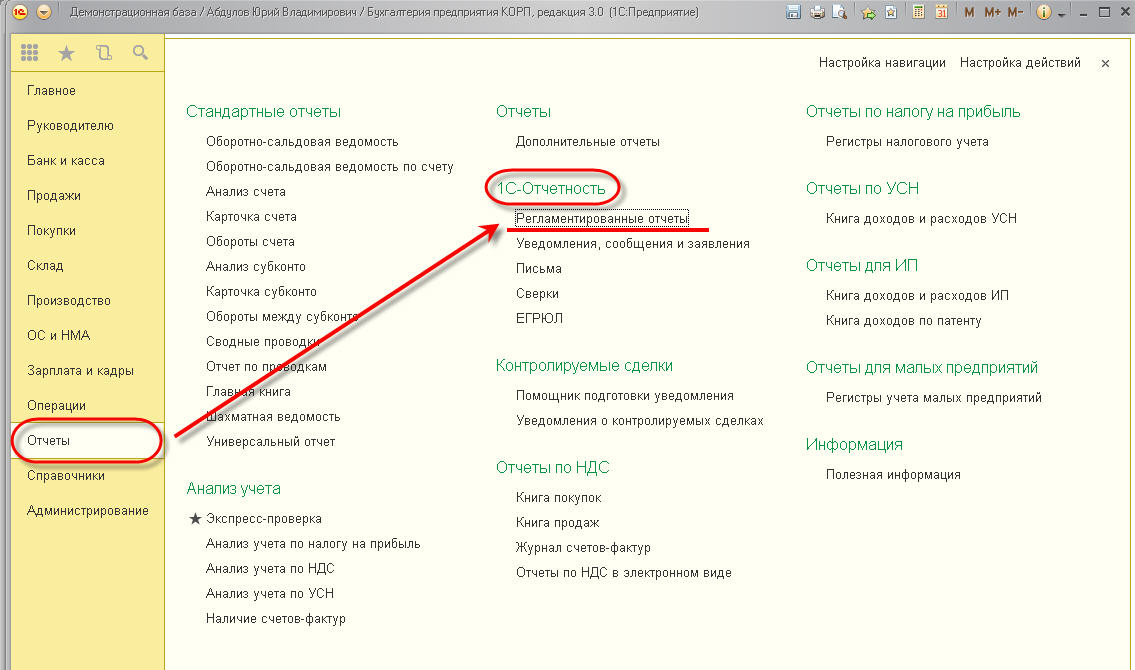Click the Save floppy disk icon
This screenshot has height=670, width=1135.
pos(793,12)
